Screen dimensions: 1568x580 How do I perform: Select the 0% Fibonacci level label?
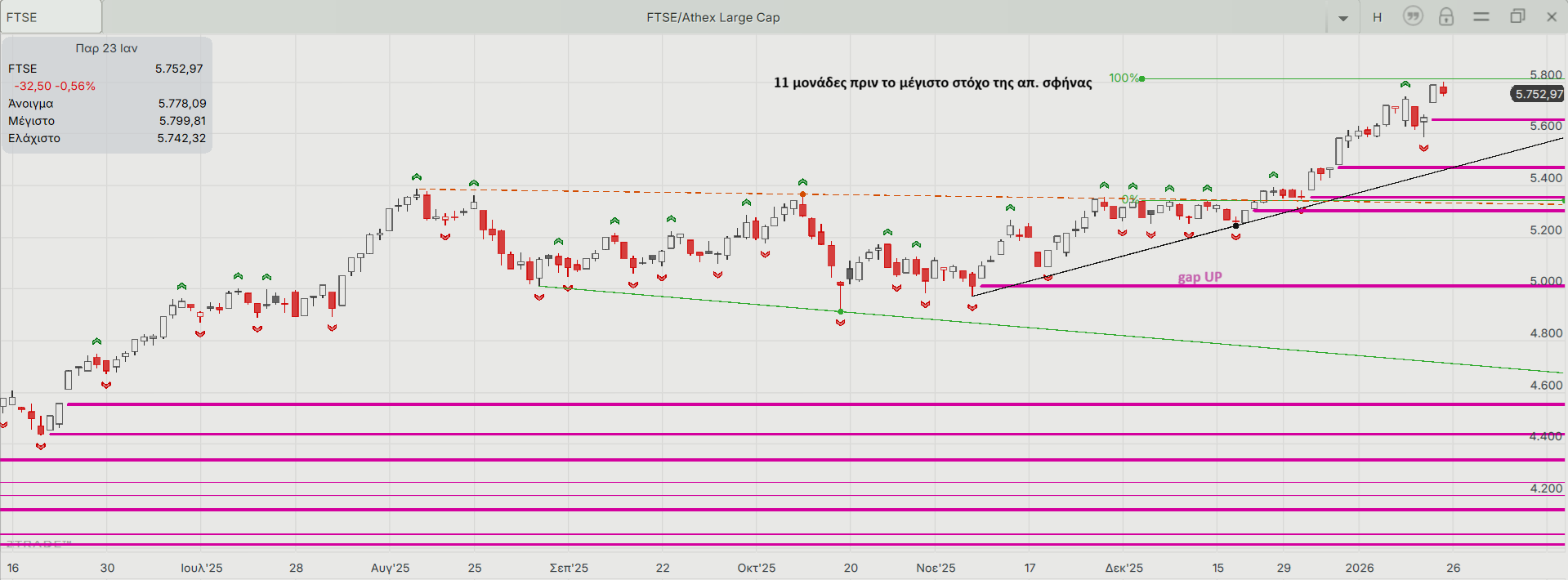1129,199
